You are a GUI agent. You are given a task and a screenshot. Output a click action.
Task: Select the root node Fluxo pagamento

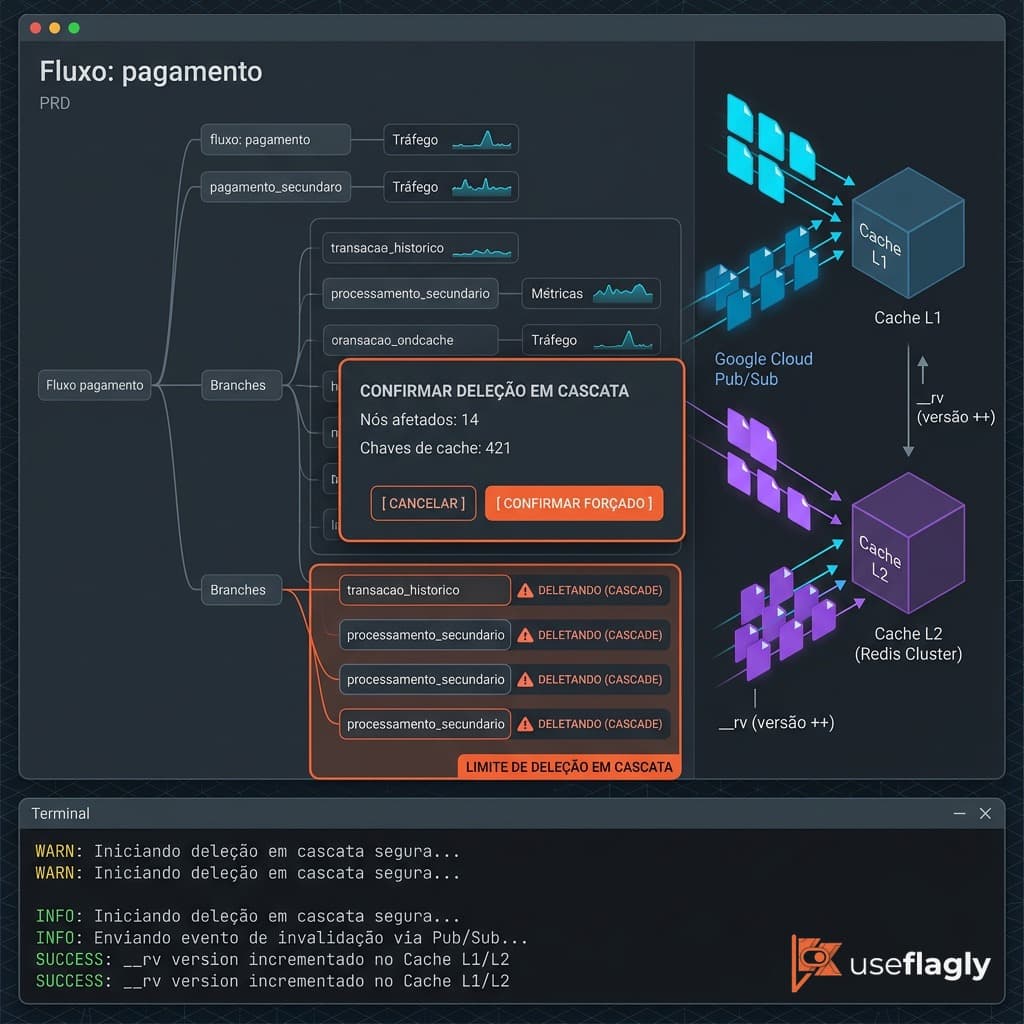[x=95, y=385]
